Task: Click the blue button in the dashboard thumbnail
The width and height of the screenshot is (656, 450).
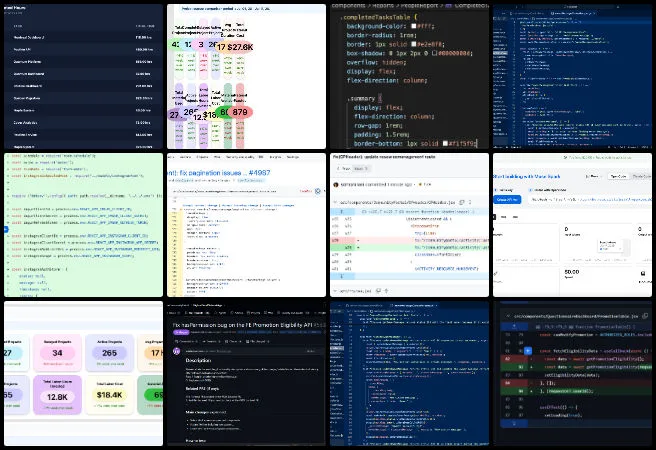Action: 507,200
